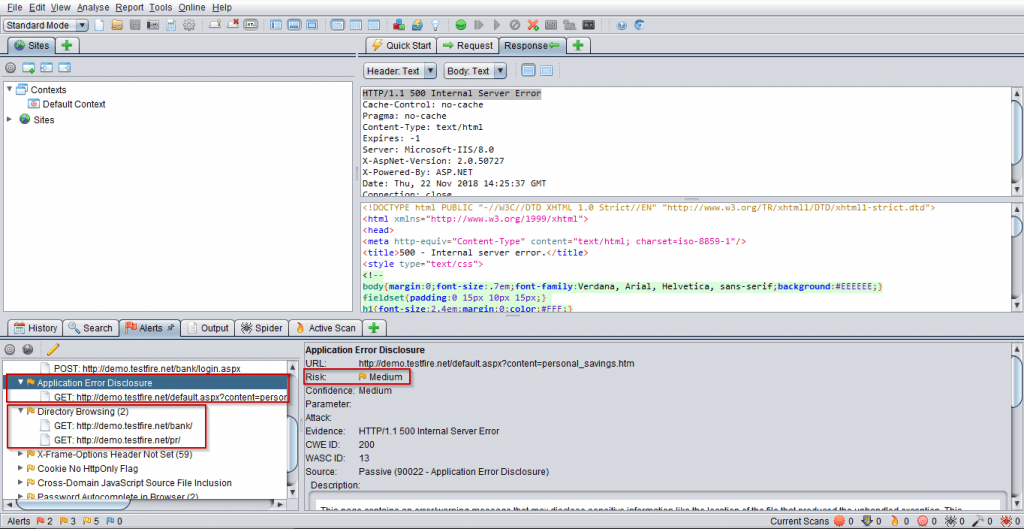Click the lightbulb icon in toolbar

click(436, 25)
